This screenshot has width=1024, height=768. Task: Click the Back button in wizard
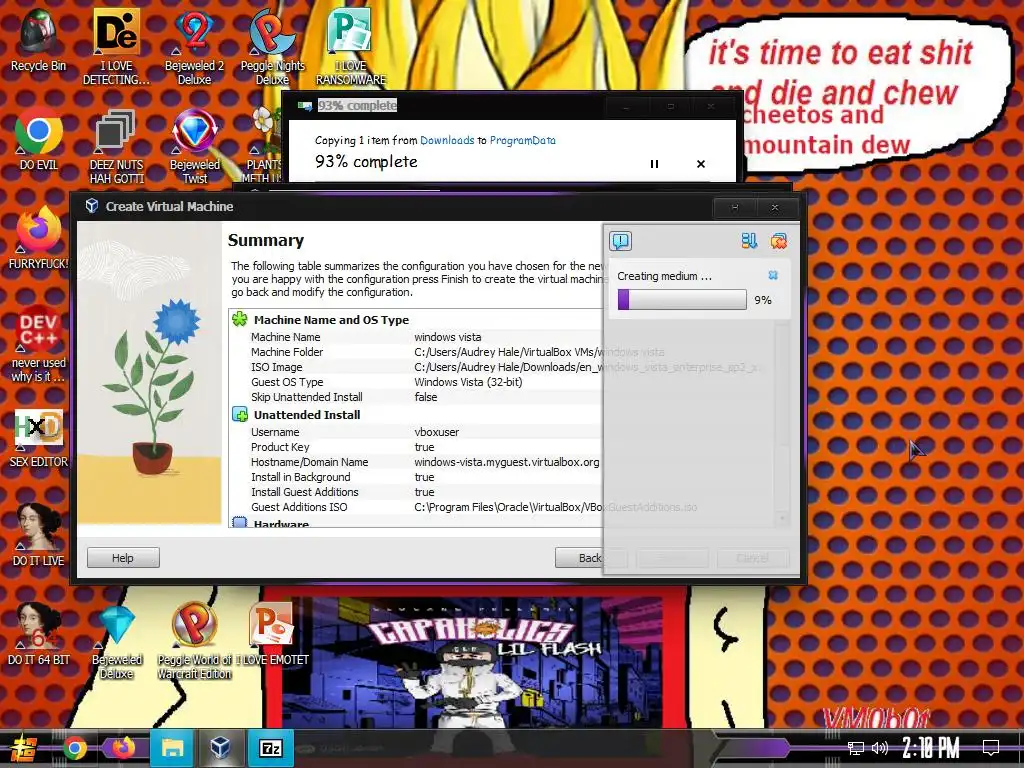590,558
